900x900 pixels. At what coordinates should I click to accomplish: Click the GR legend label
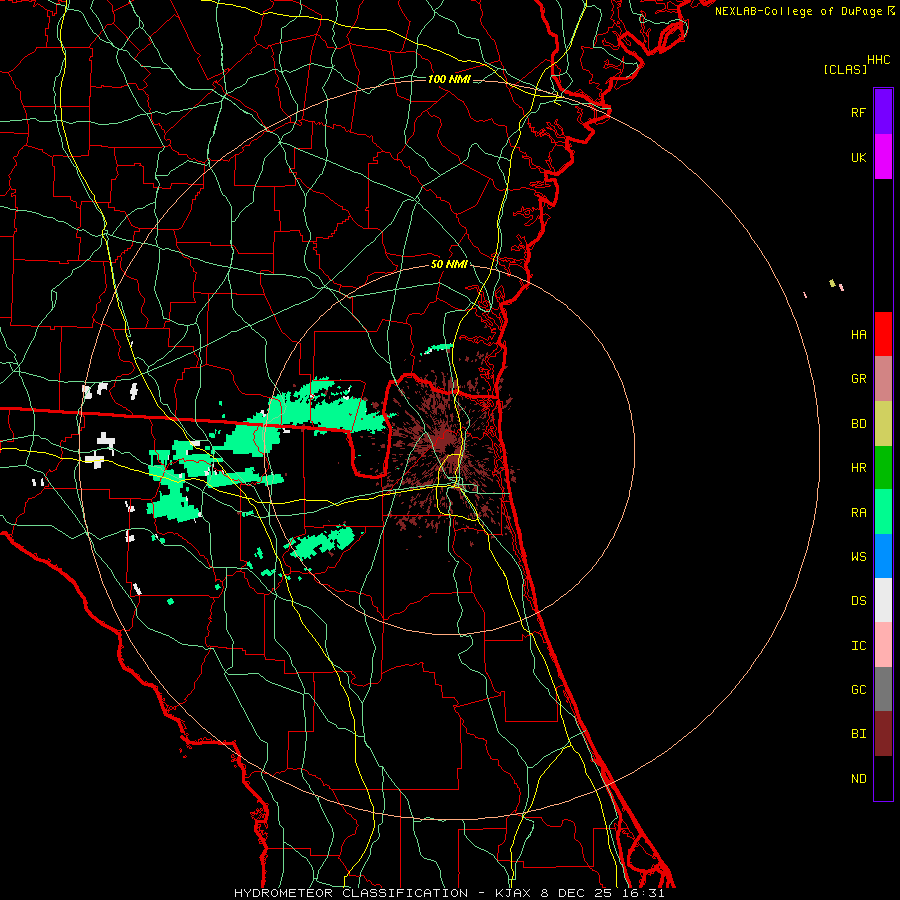(858, 379)
